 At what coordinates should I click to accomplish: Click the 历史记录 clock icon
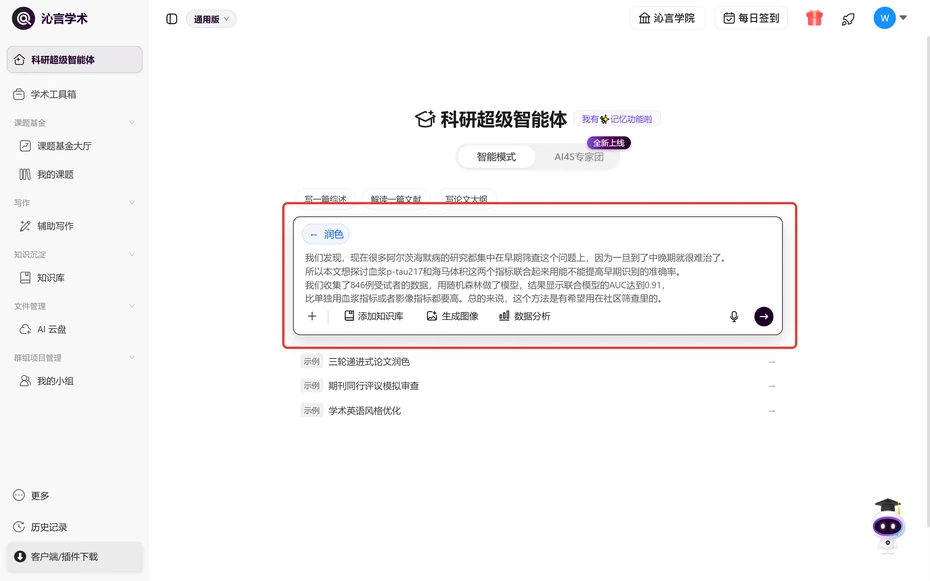(19, 527)
